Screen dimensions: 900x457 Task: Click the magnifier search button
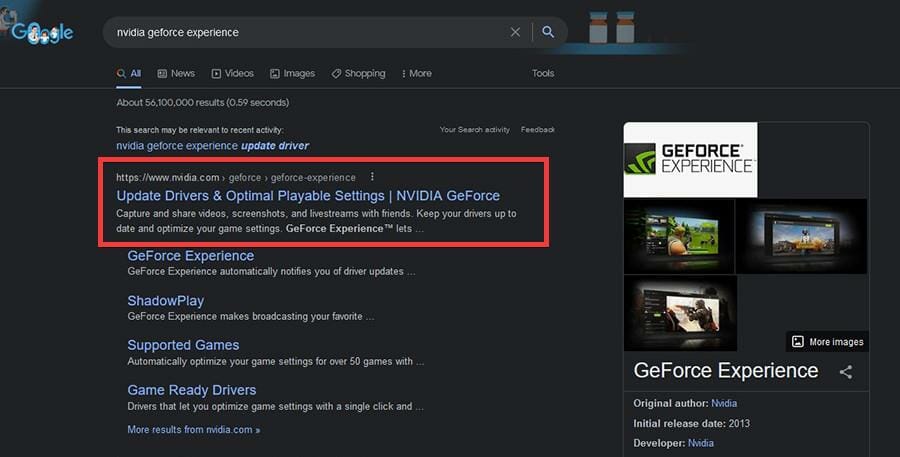pyautogui.click(x=548, y=32)
